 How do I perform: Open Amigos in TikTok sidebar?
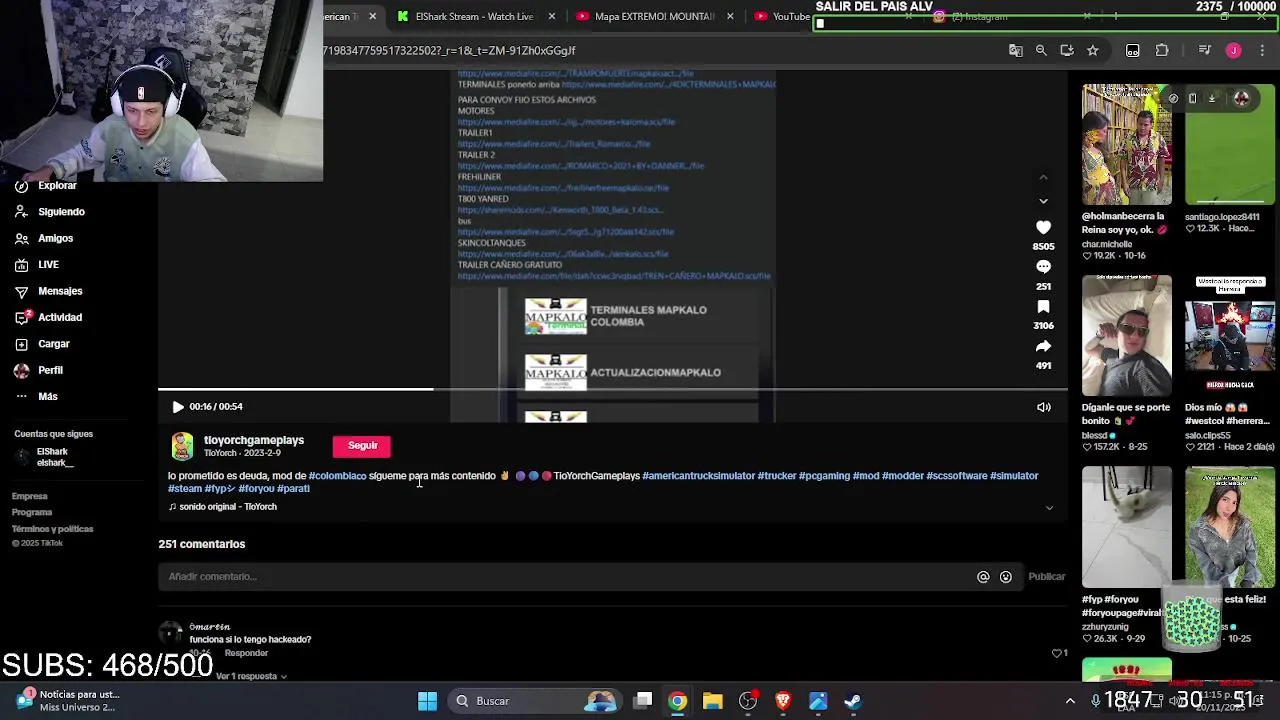pyautogui.click(x=44, y=238)
